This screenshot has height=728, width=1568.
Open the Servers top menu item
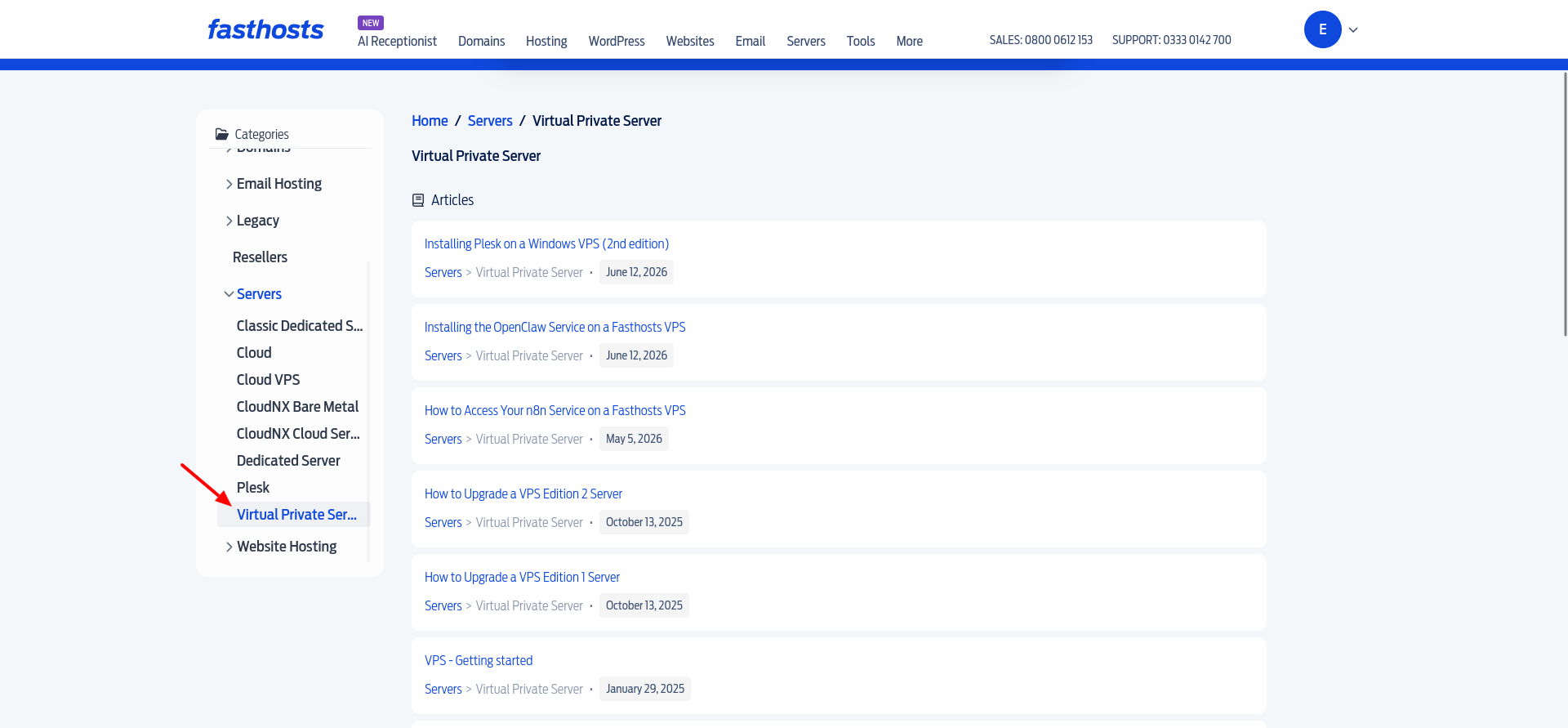tap(806, 41)
